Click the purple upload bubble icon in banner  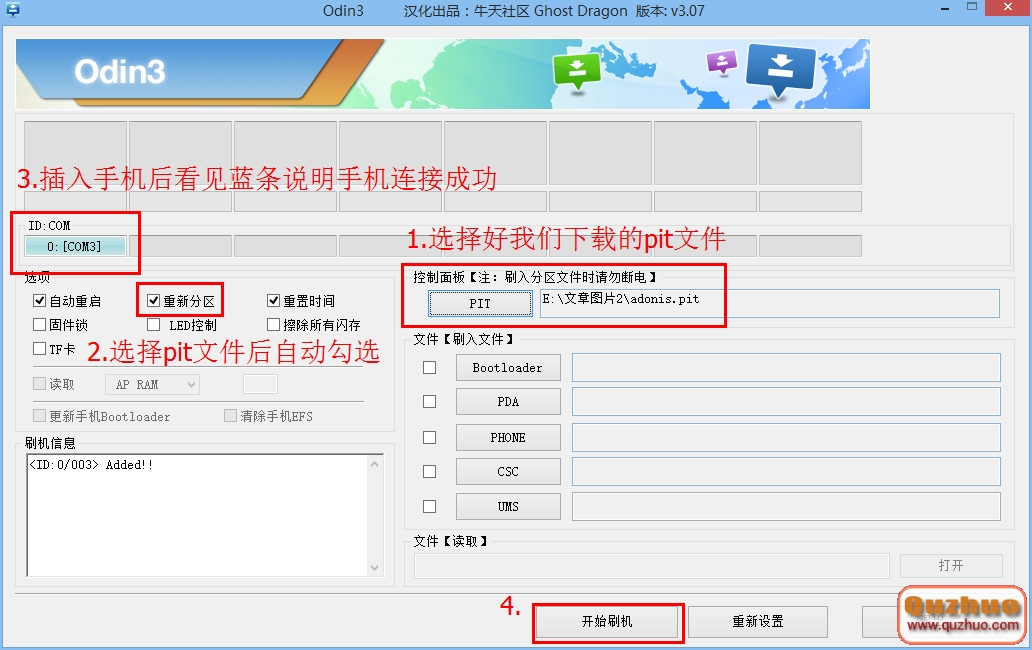[x=721, y=63]
